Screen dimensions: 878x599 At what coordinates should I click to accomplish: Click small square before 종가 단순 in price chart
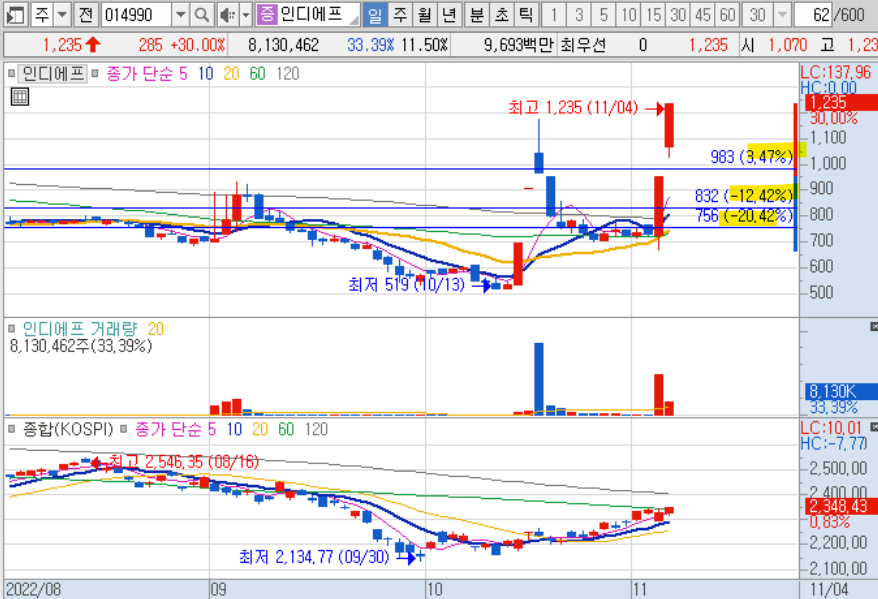(95, 73)
